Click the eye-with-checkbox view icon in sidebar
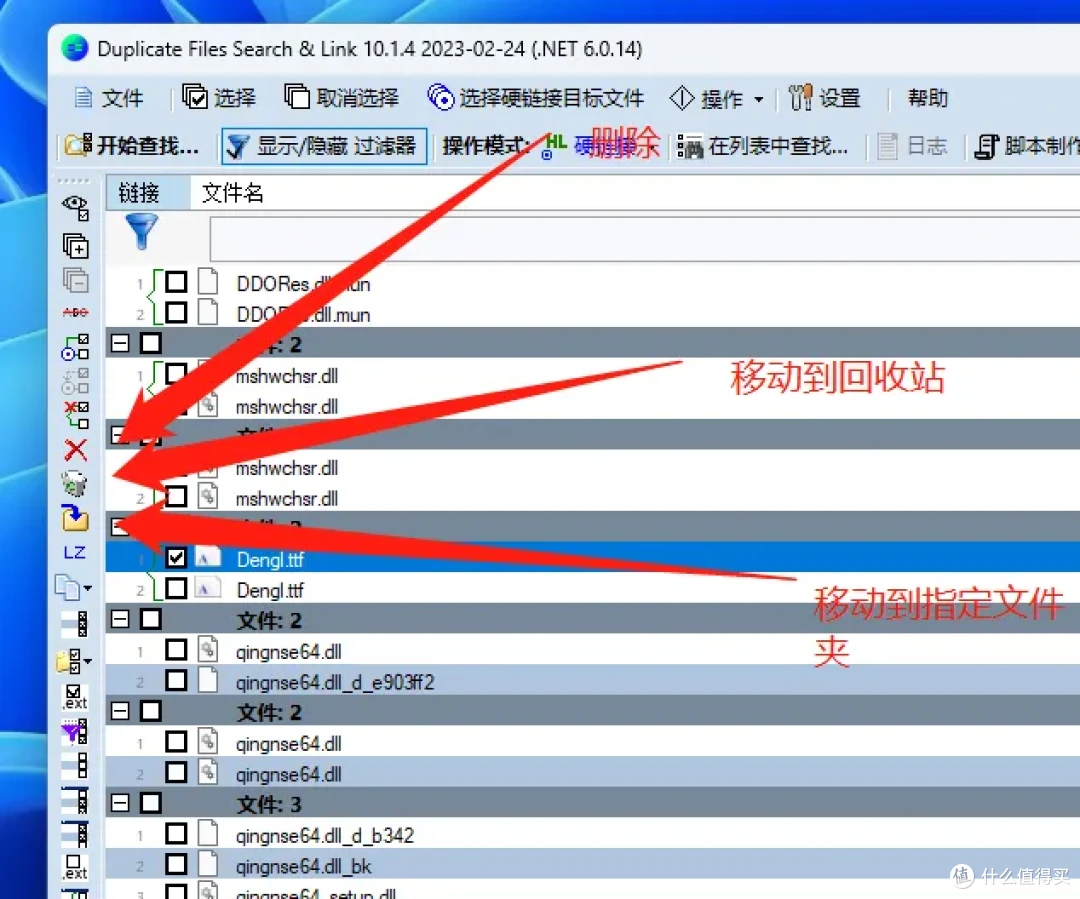 [75, 208]
